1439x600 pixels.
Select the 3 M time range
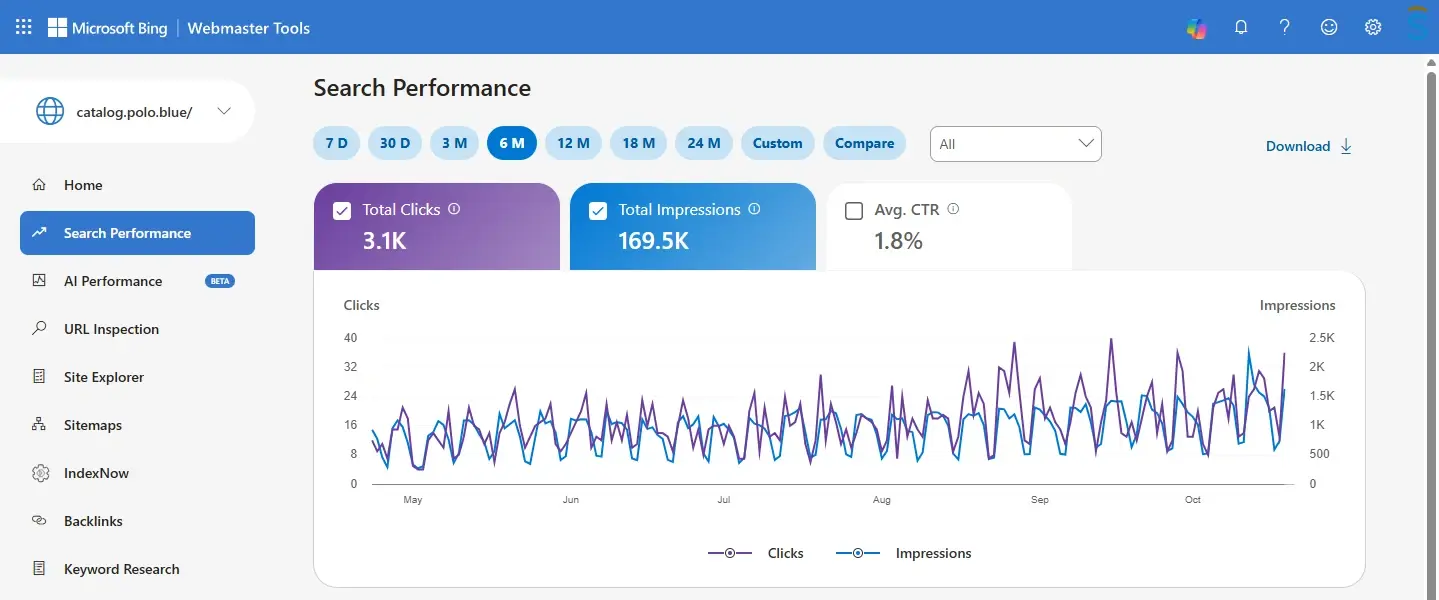point(454,143)
